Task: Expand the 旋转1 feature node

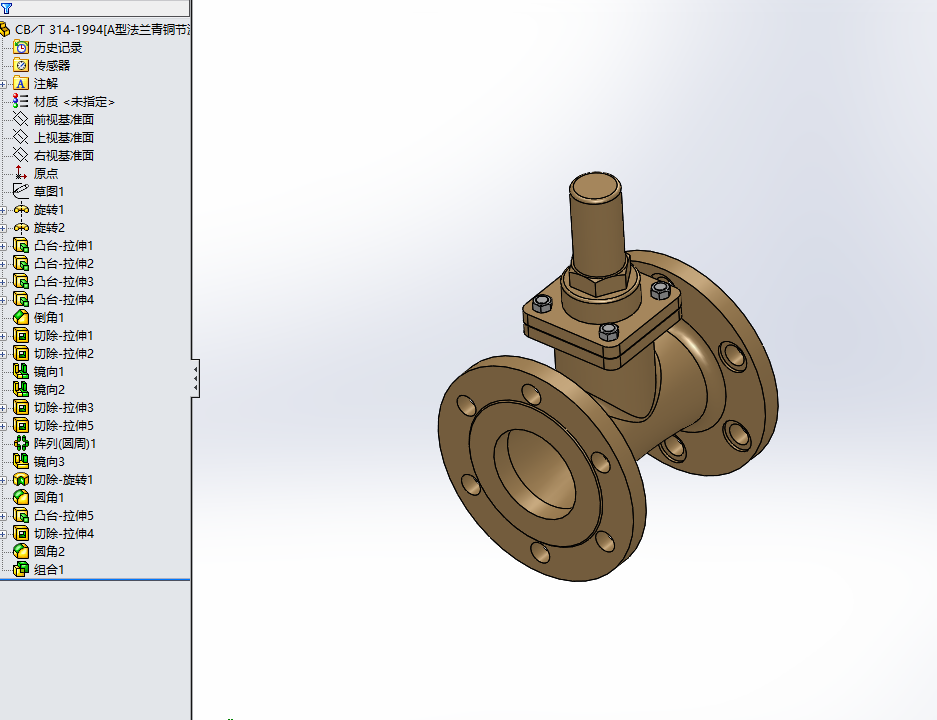Action: [x=3, y=210]
